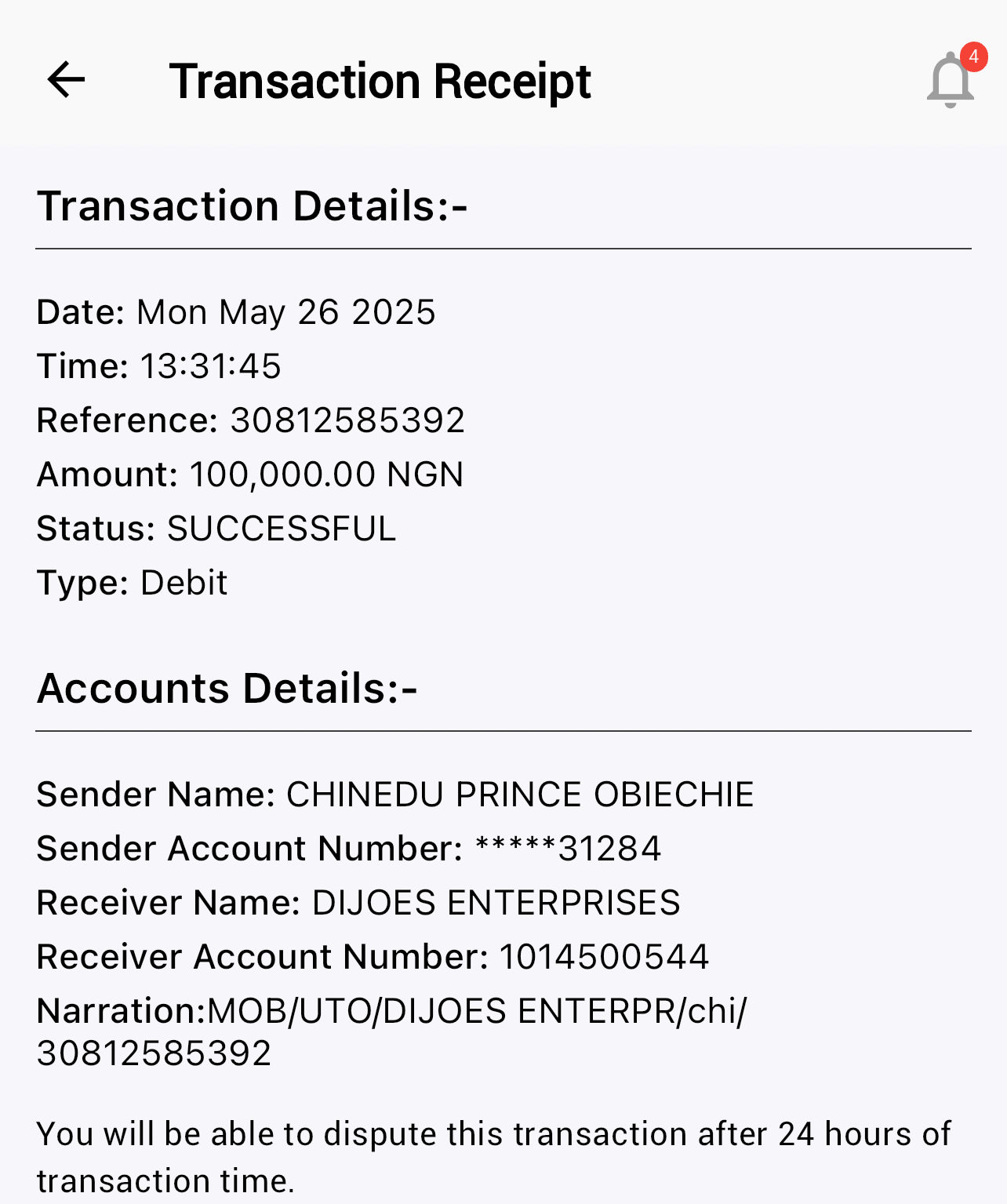Tap the red notification badge showing 4
The width and height of the screenshot is (1007, 1204).
pyautogui.click(x=973, y=56)
